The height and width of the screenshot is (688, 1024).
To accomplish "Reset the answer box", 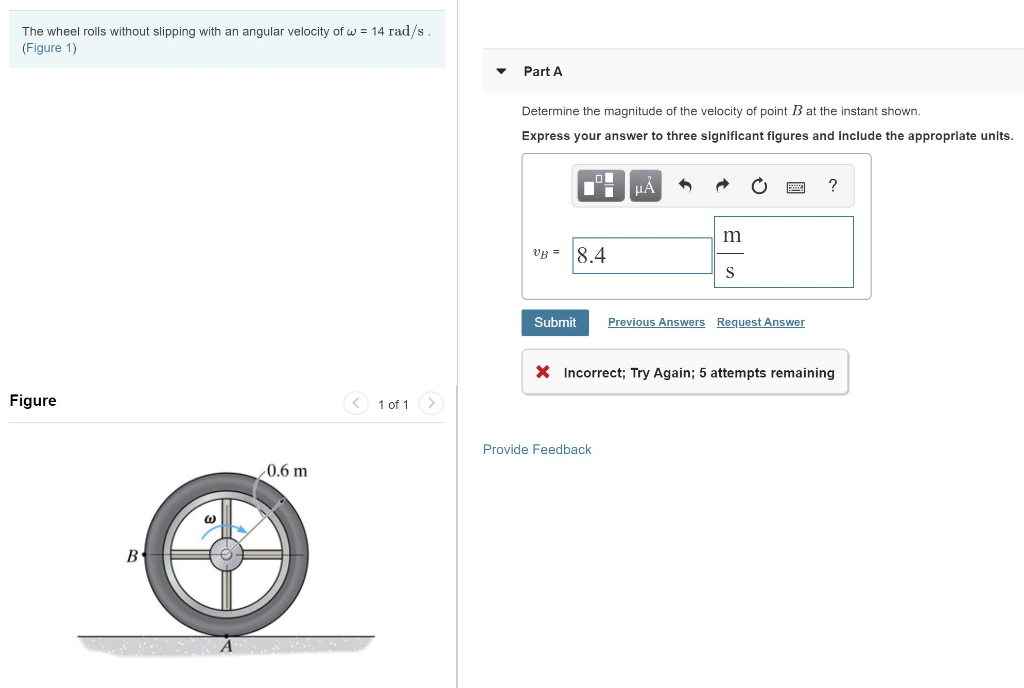I will point(759,186).
